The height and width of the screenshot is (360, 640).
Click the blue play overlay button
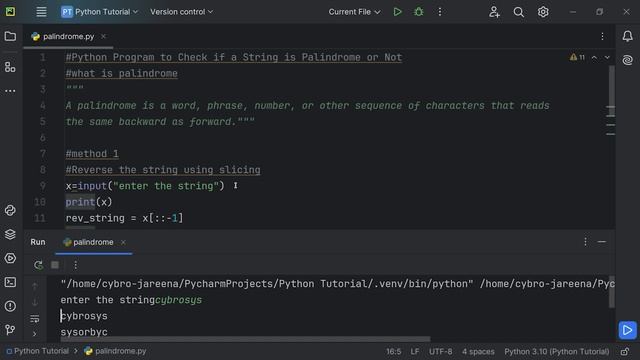click(x=627, y=330)
